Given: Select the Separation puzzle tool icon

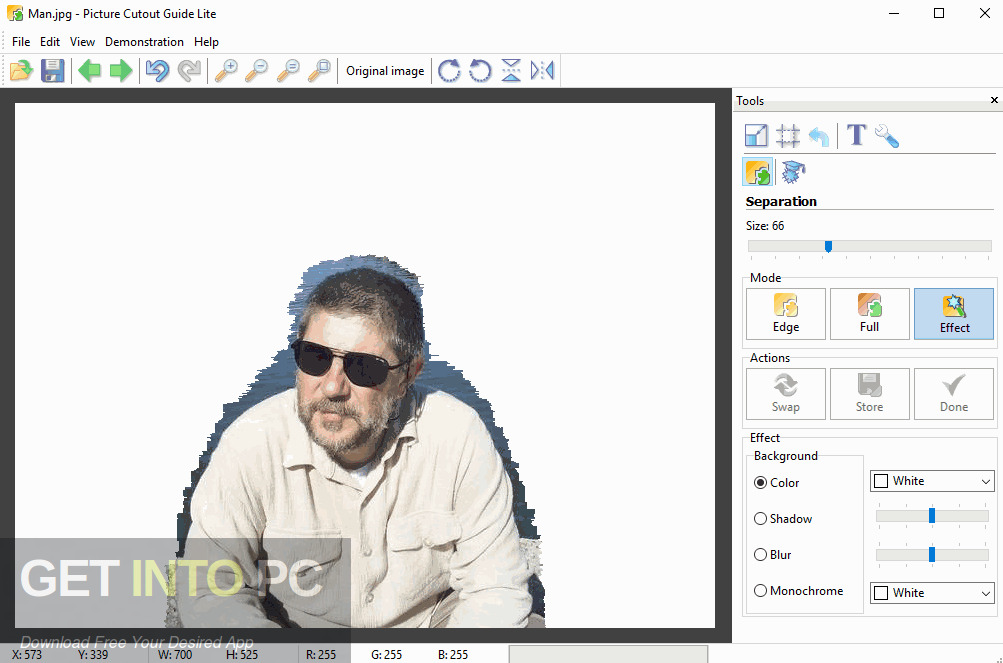Looking at the screenshot, I should coord(758,172).
